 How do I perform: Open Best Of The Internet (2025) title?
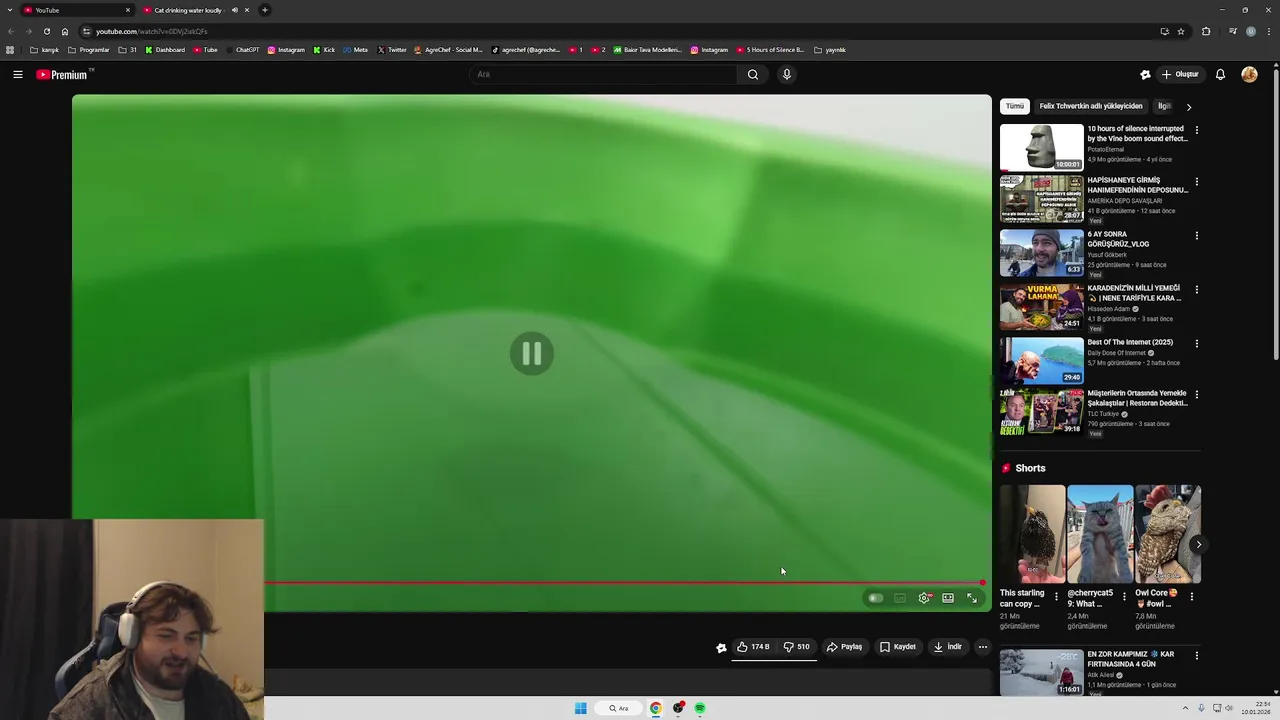(x=1130, y=342)
